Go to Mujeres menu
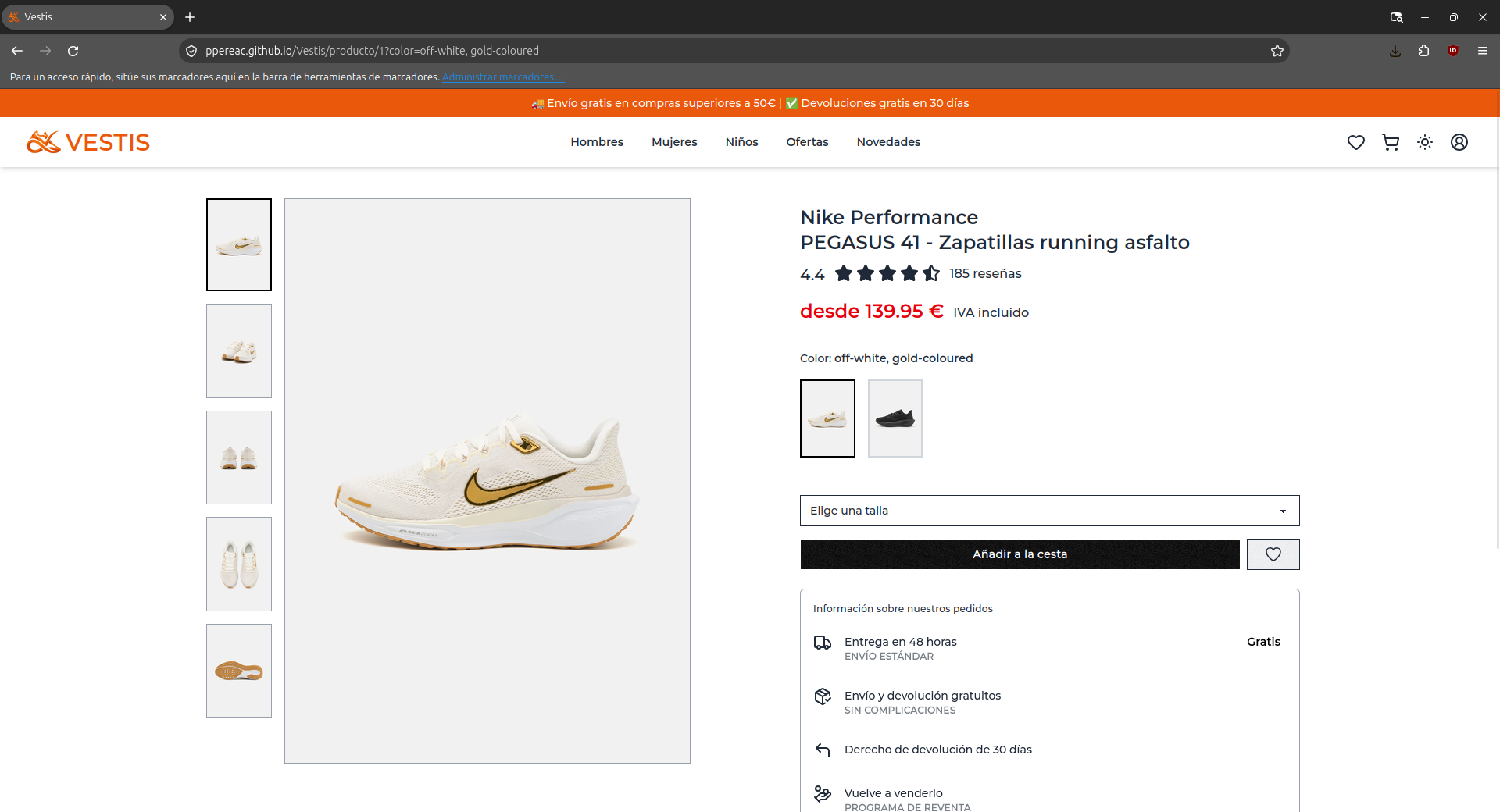The width and height of the screenshot is (1500, 812). [x=674, y=142]
